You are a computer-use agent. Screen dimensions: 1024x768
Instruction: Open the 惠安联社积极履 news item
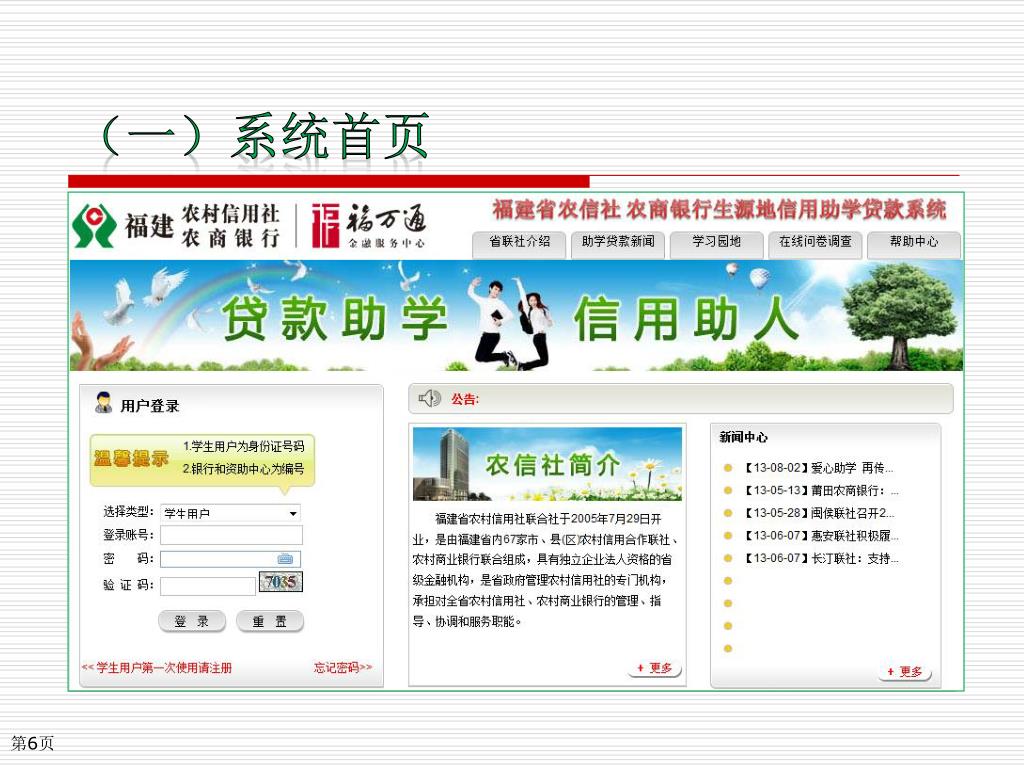point(822,536)
